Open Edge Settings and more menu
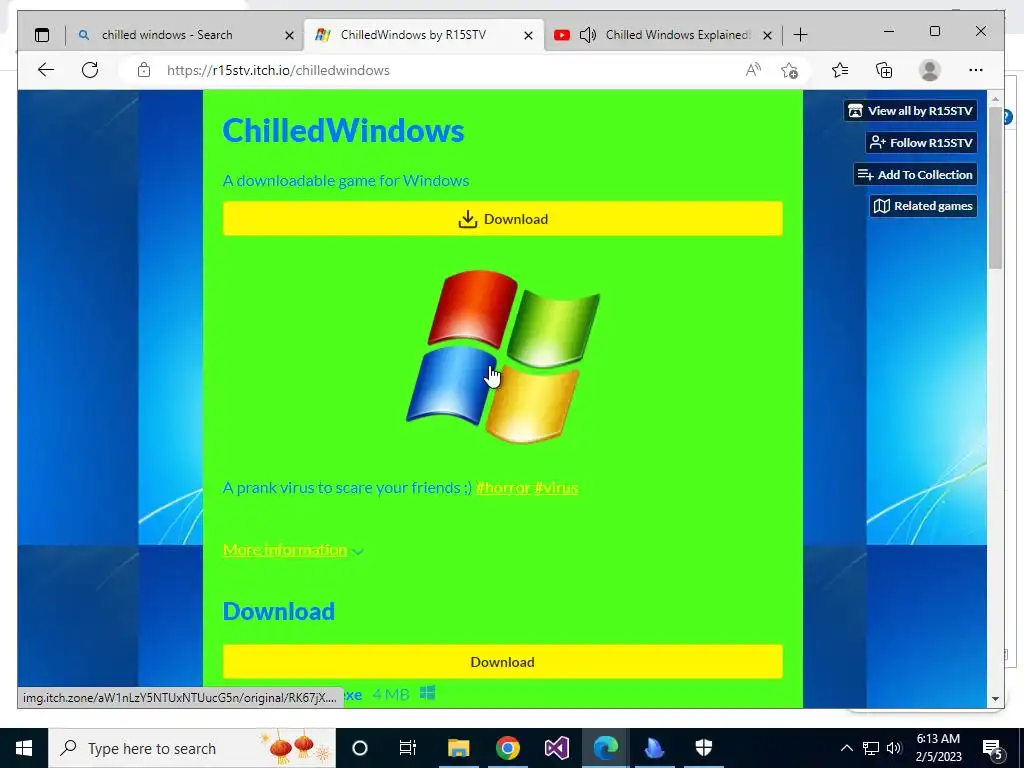Screen dimensions: 1024x768 point(976,70)
